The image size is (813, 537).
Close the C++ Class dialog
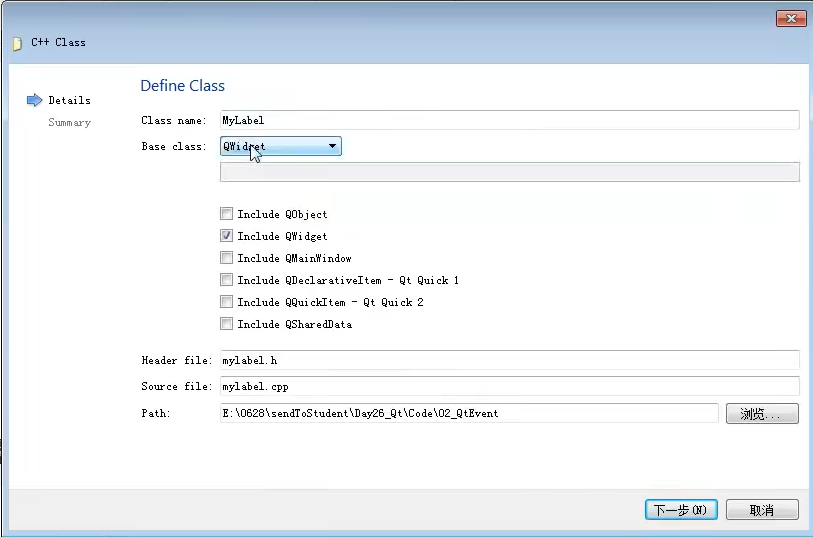[791, 18]
